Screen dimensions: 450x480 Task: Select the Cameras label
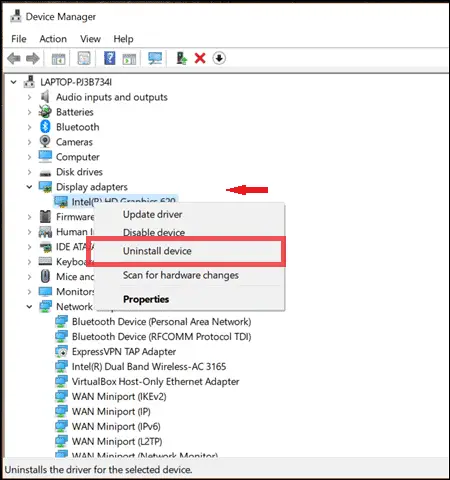[x=74, y=142]
